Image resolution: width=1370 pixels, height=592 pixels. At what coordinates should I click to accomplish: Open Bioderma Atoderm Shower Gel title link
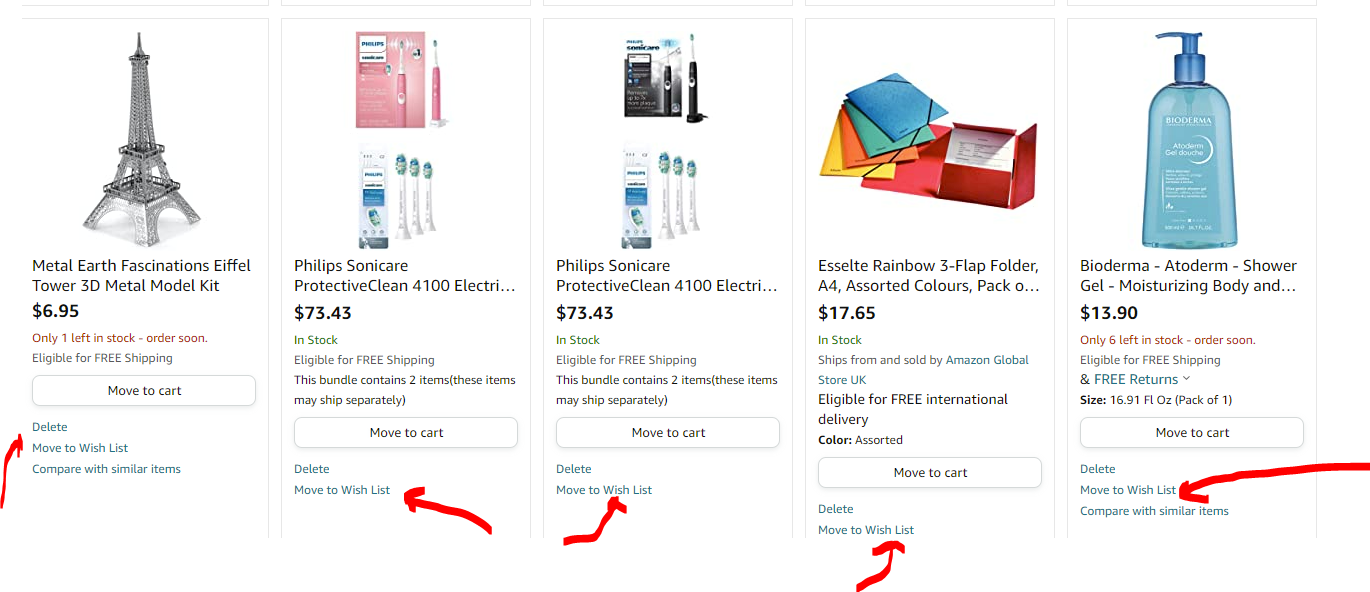pyautogui.click(x=1188, y=276)
